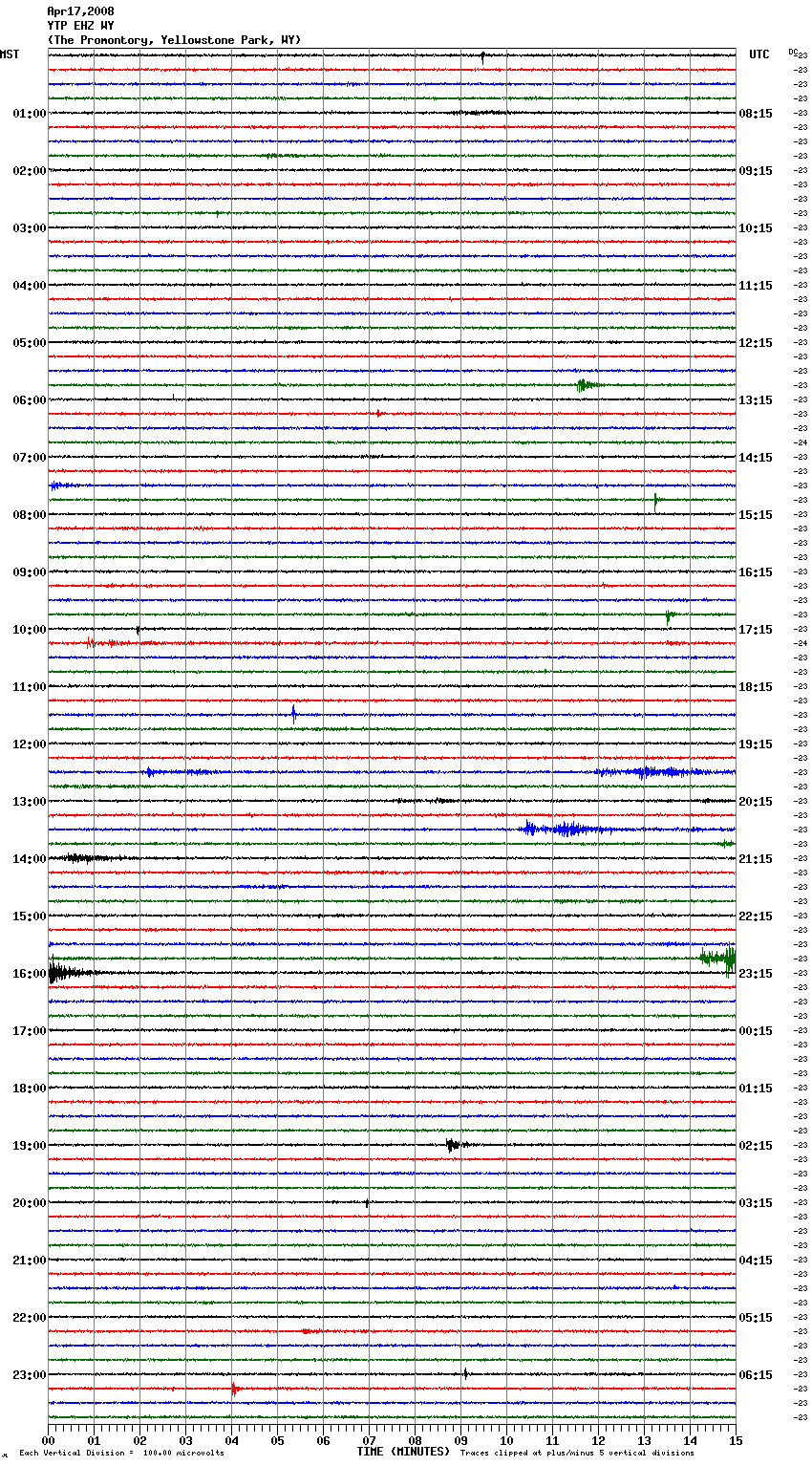The image size is (812, 1466).
Task: Pick the 06:00 MST time label
Action: pyautogui.click(x=30, y=400)
